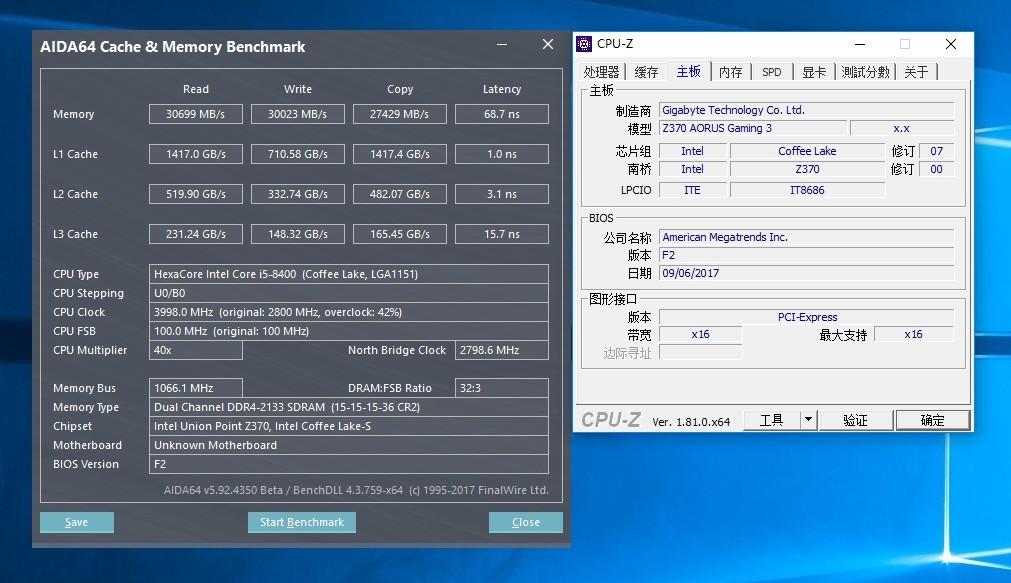Click the North Bridge Clock value 2798.6 MHz
Image resolution: width=1011 pixels, height=583 pixels.
502,350
